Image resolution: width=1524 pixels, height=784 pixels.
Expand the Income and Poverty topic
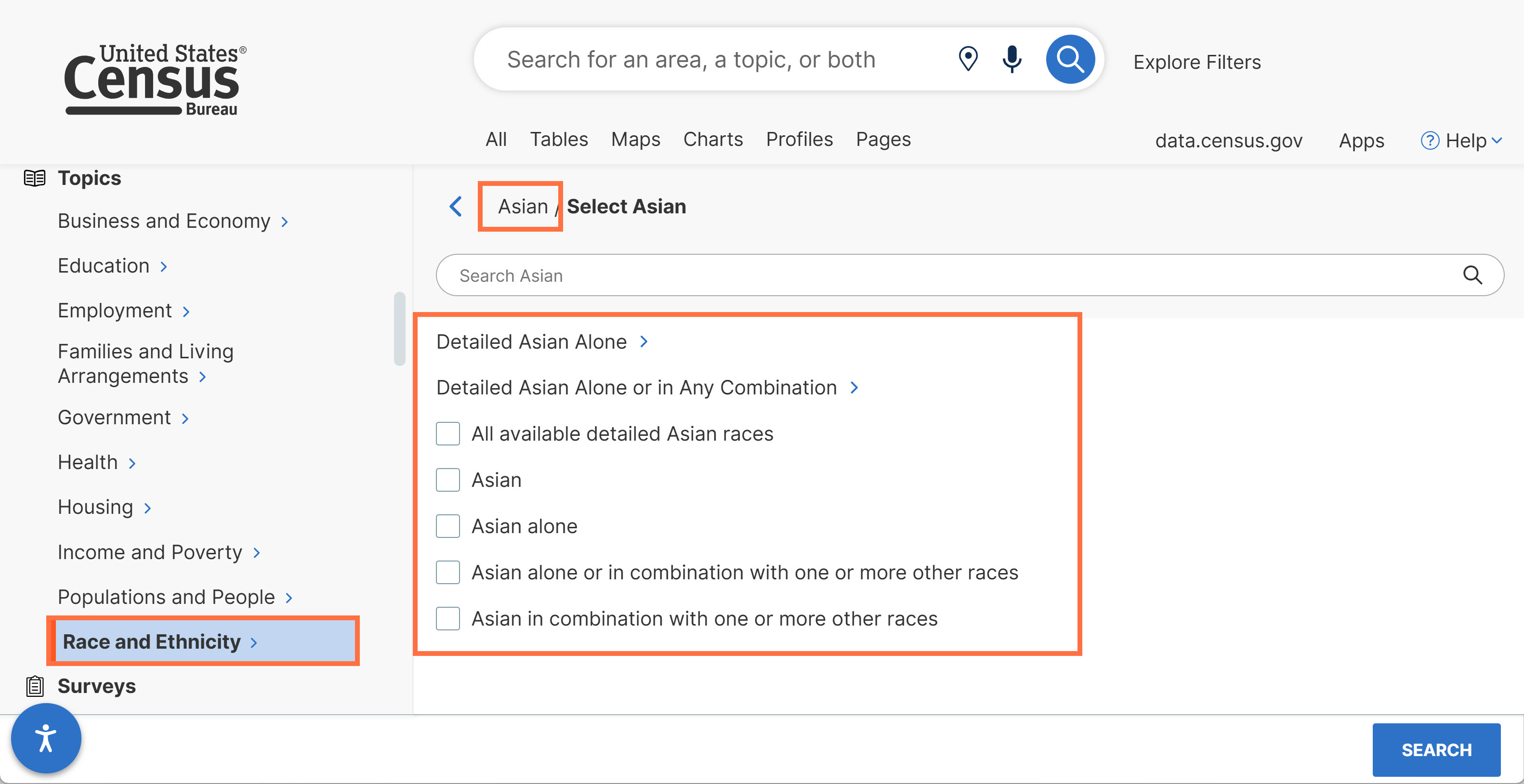click(x=158, y=552)
